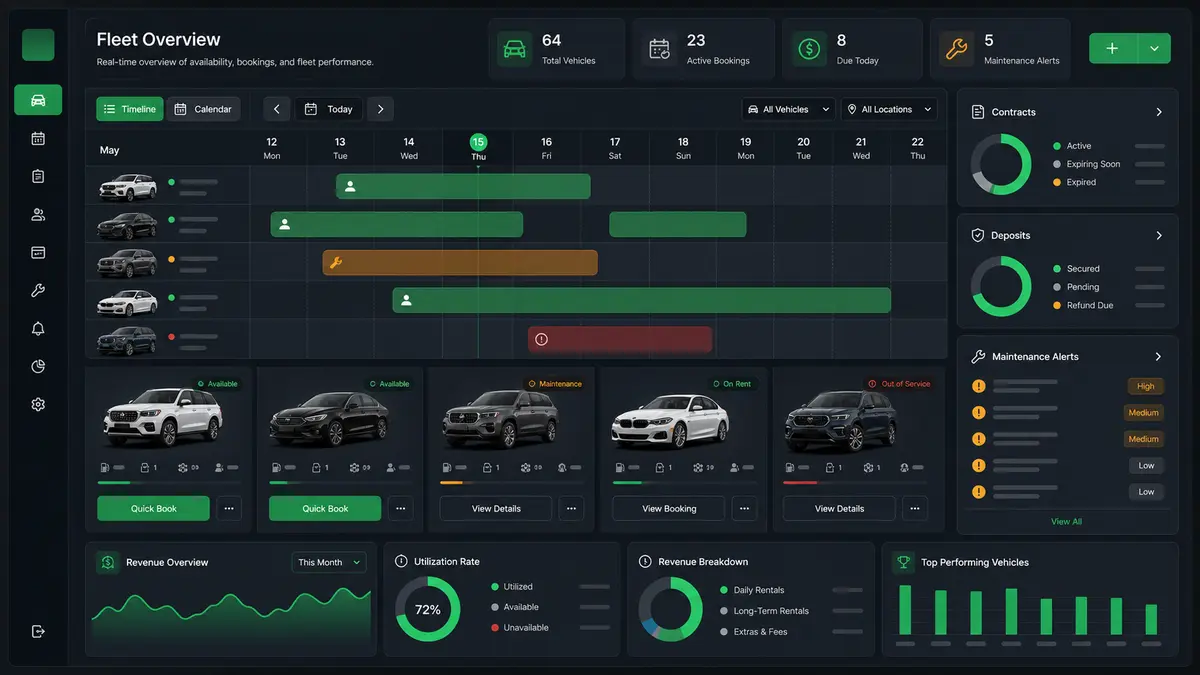Open settings gear in sidebar
1200x675 pixels.
point(38,404)
